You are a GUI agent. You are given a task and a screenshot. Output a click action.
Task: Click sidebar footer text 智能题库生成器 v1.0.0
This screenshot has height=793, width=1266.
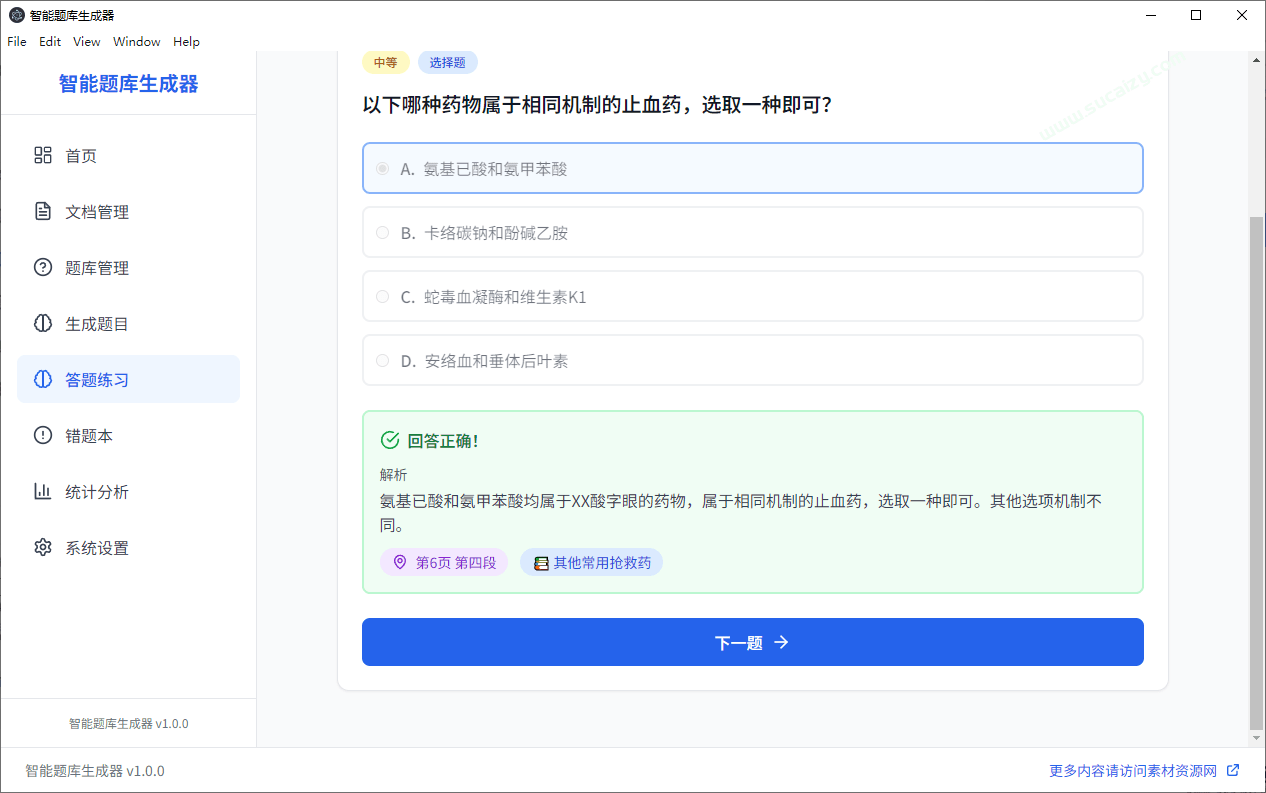tap(128, 723)
